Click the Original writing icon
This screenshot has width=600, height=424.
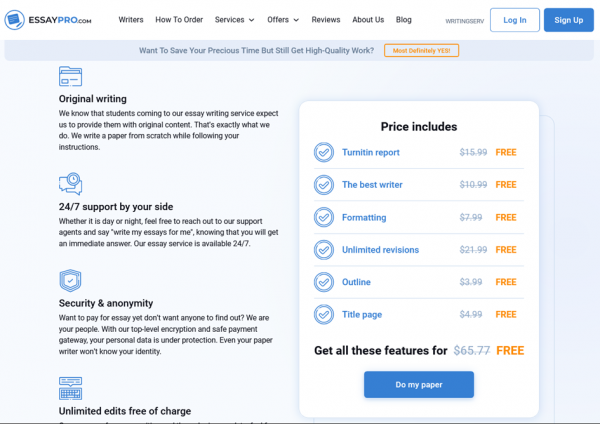70,77
